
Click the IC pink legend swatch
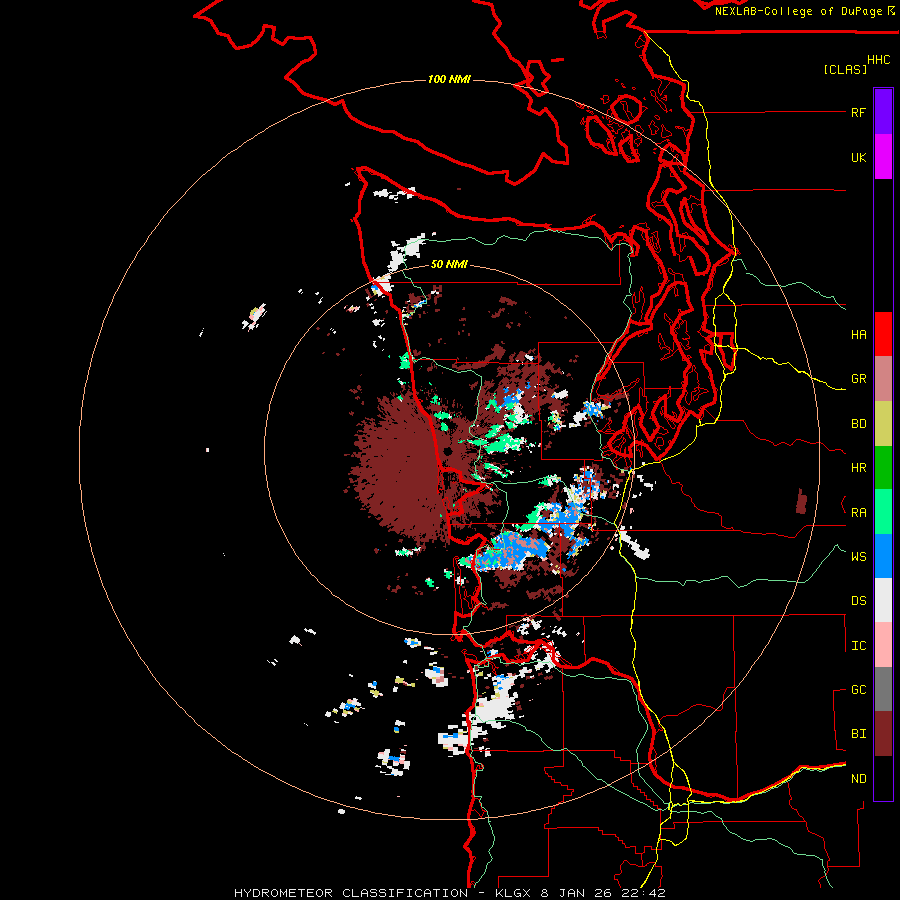883,645
